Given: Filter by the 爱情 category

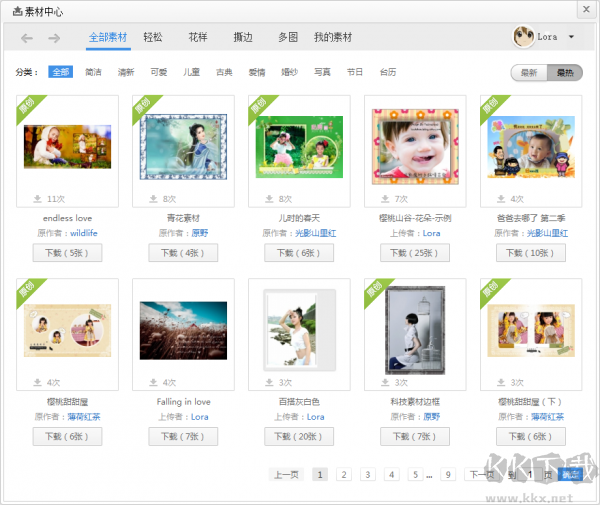Looking at the screenshot, I should pos(257,72).
